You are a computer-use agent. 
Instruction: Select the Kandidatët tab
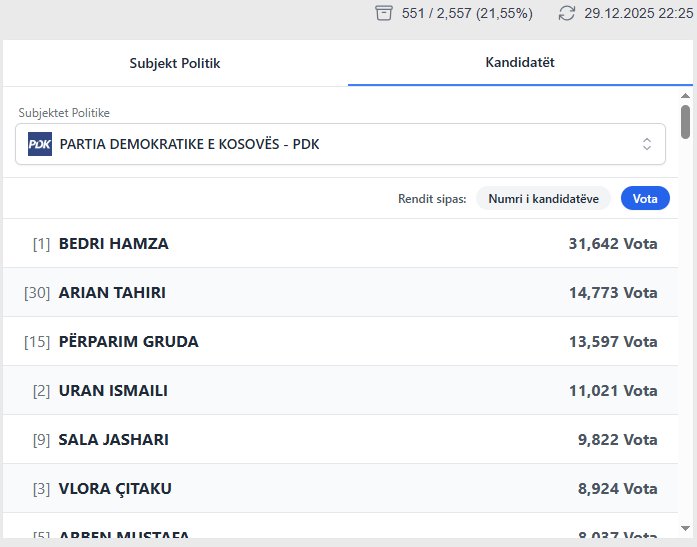click(520, 63)
